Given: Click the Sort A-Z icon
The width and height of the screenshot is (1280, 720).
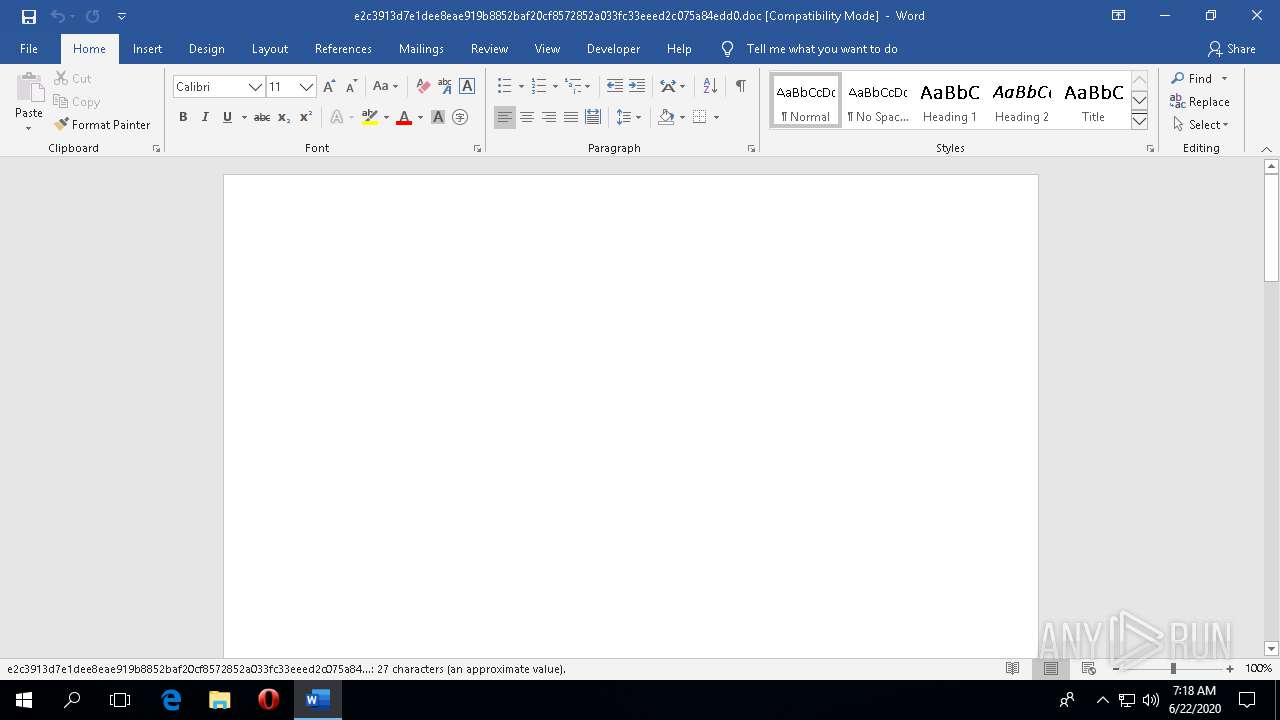Looking at the screenshot, I should (x=710, y=87).
